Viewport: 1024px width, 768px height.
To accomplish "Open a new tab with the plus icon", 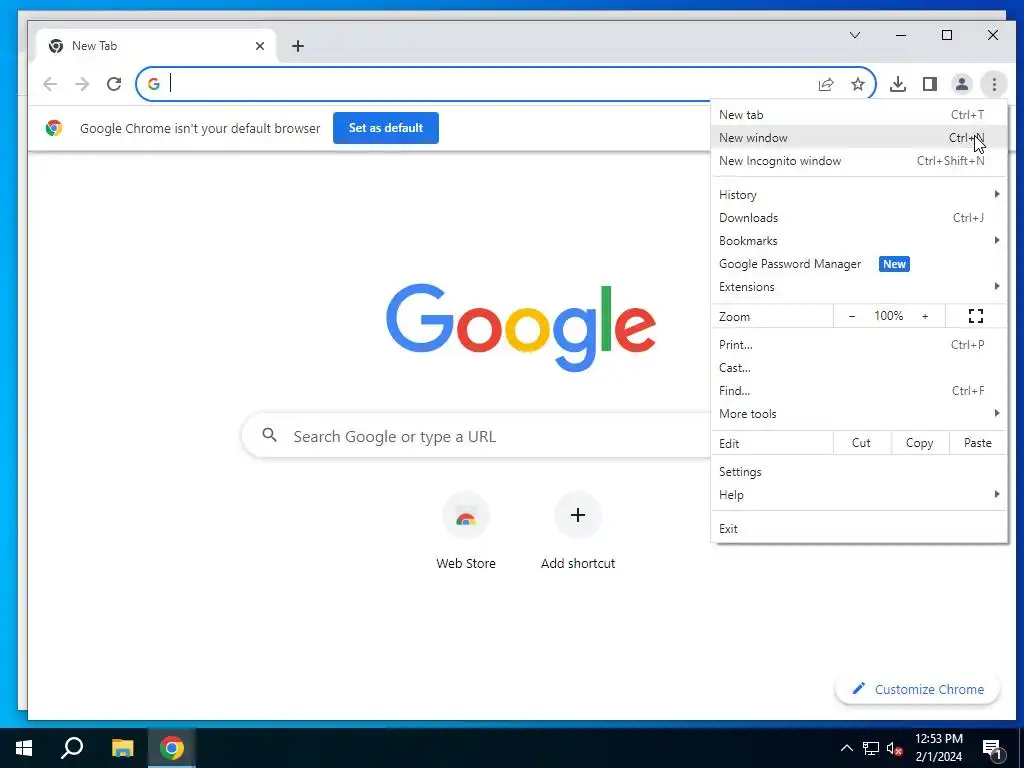I will 298,46.
